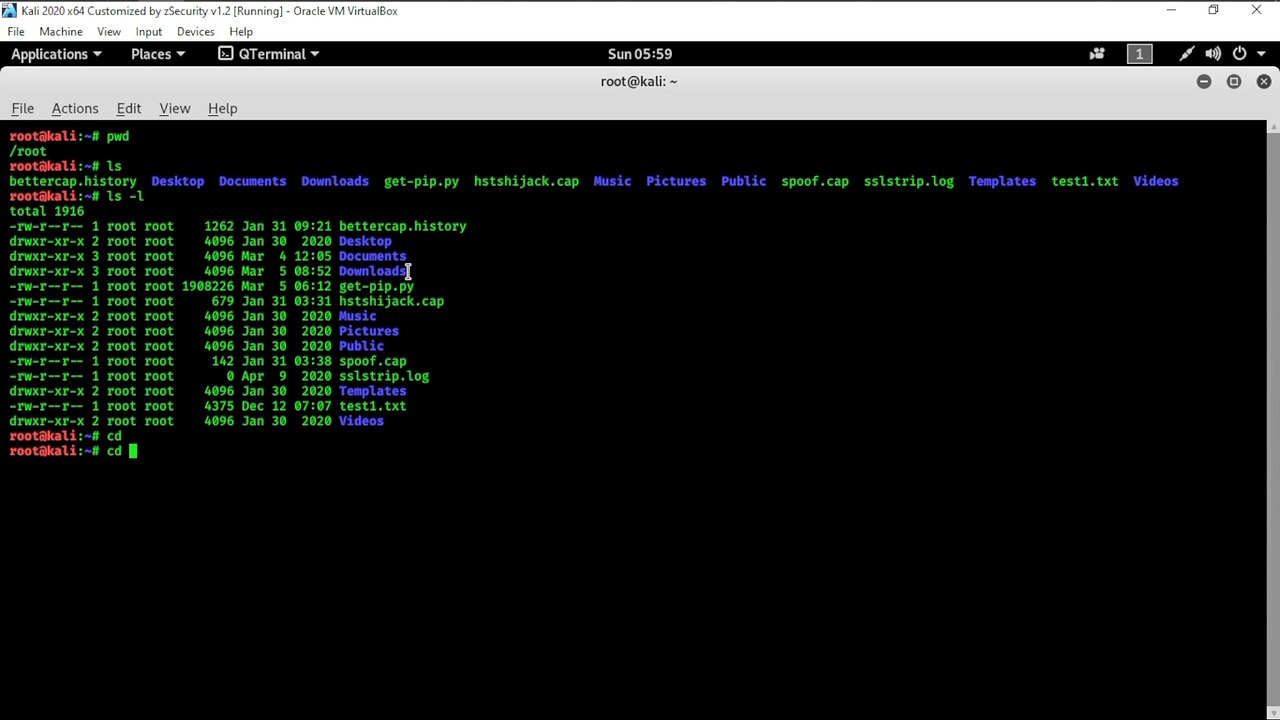Click Music in the ls -l listing
This screenshot has height=720, width=1280.
point(357,316)
